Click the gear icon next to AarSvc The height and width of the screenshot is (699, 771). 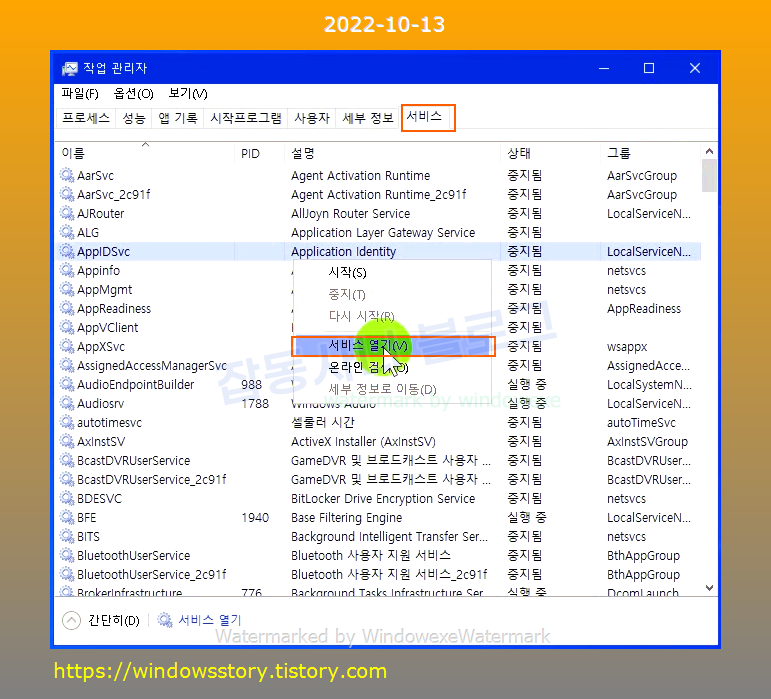coord(67,175)
